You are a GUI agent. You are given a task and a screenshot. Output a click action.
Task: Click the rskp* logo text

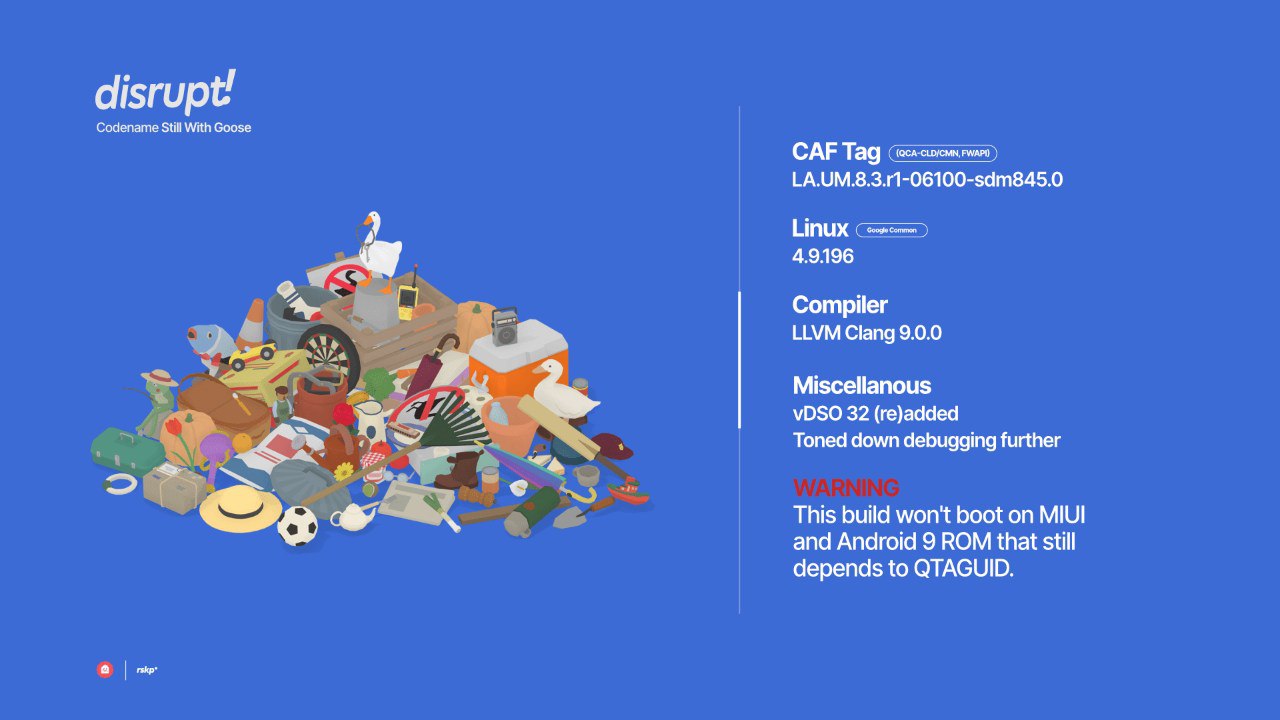(x=147, y=670)
